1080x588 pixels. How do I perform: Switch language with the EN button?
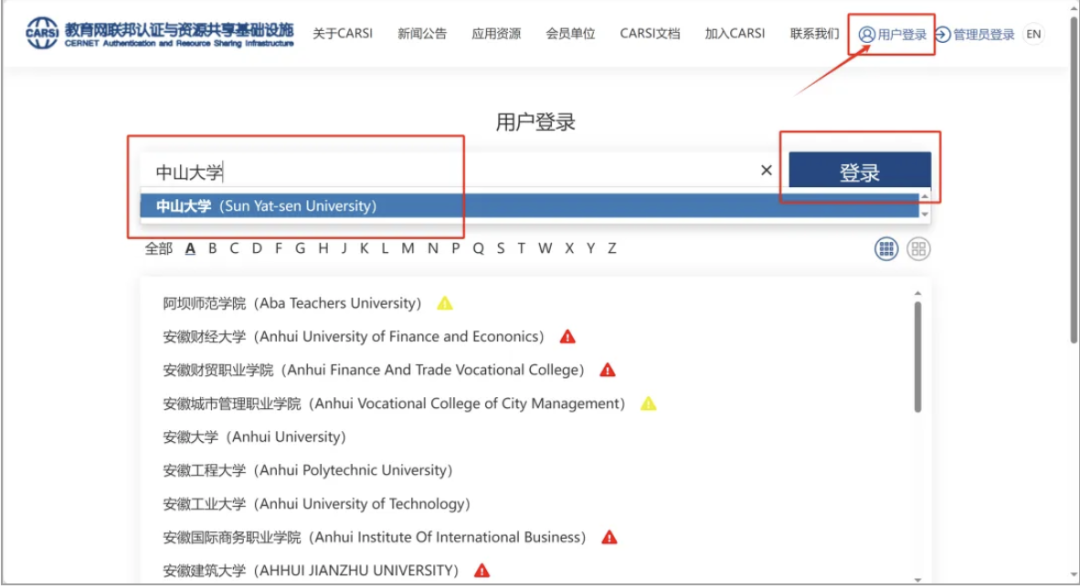pos(1034,34)
